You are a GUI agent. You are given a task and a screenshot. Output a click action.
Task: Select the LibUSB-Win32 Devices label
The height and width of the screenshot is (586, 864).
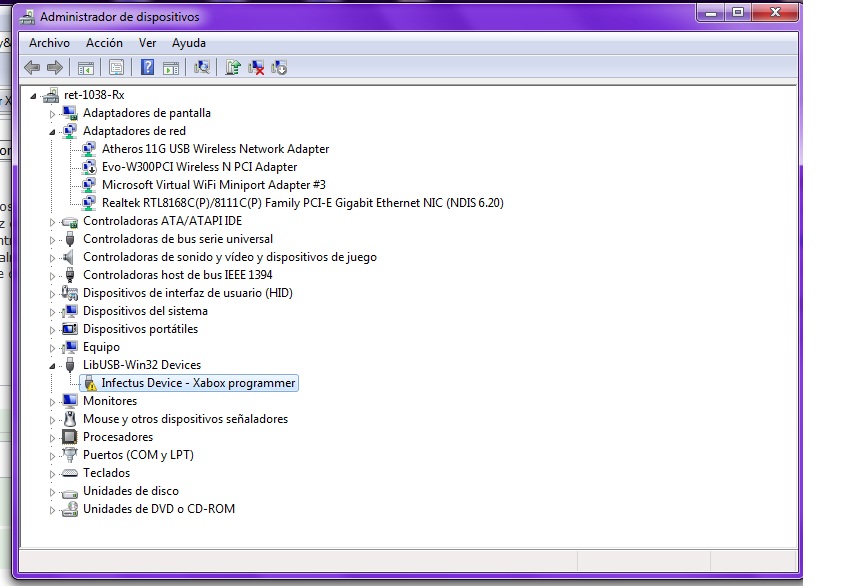pyautogui.click(x=142, y=365)
